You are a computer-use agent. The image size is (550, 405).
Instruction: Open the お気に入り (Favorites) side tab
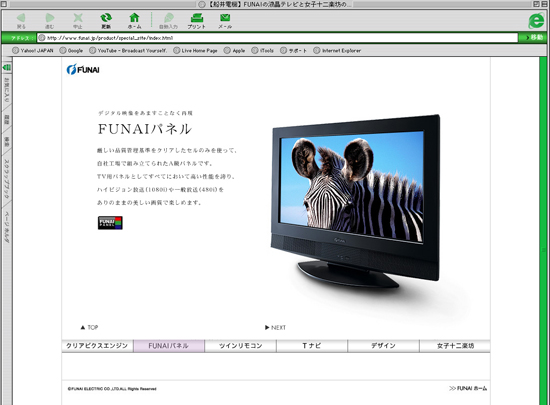click(7, 90)
